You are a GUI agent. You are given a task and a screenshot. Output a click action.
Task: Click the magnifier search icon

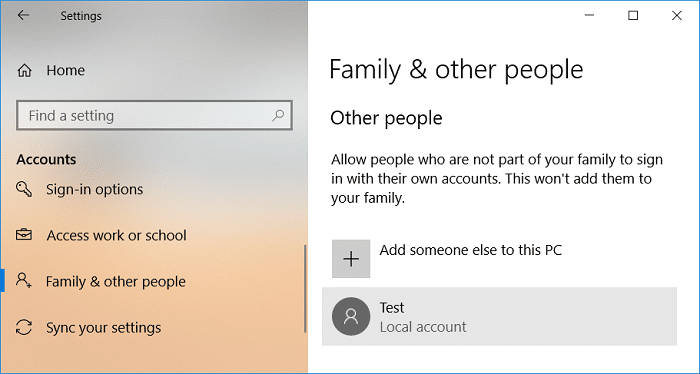[278, 116]
